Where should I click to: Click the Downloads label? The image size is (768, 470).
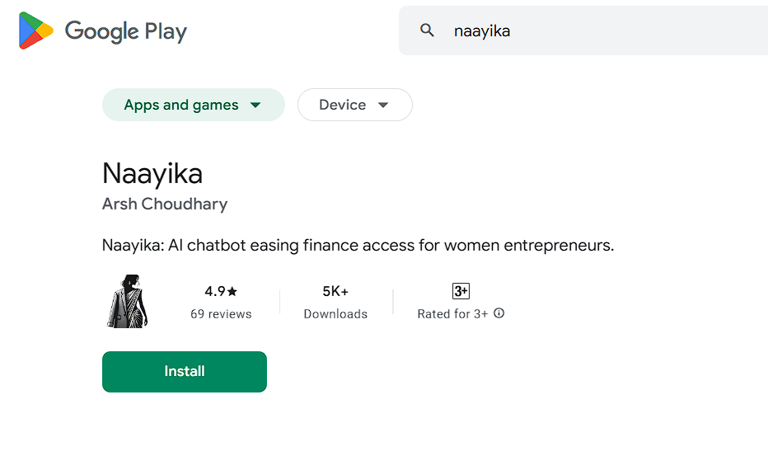335,314
